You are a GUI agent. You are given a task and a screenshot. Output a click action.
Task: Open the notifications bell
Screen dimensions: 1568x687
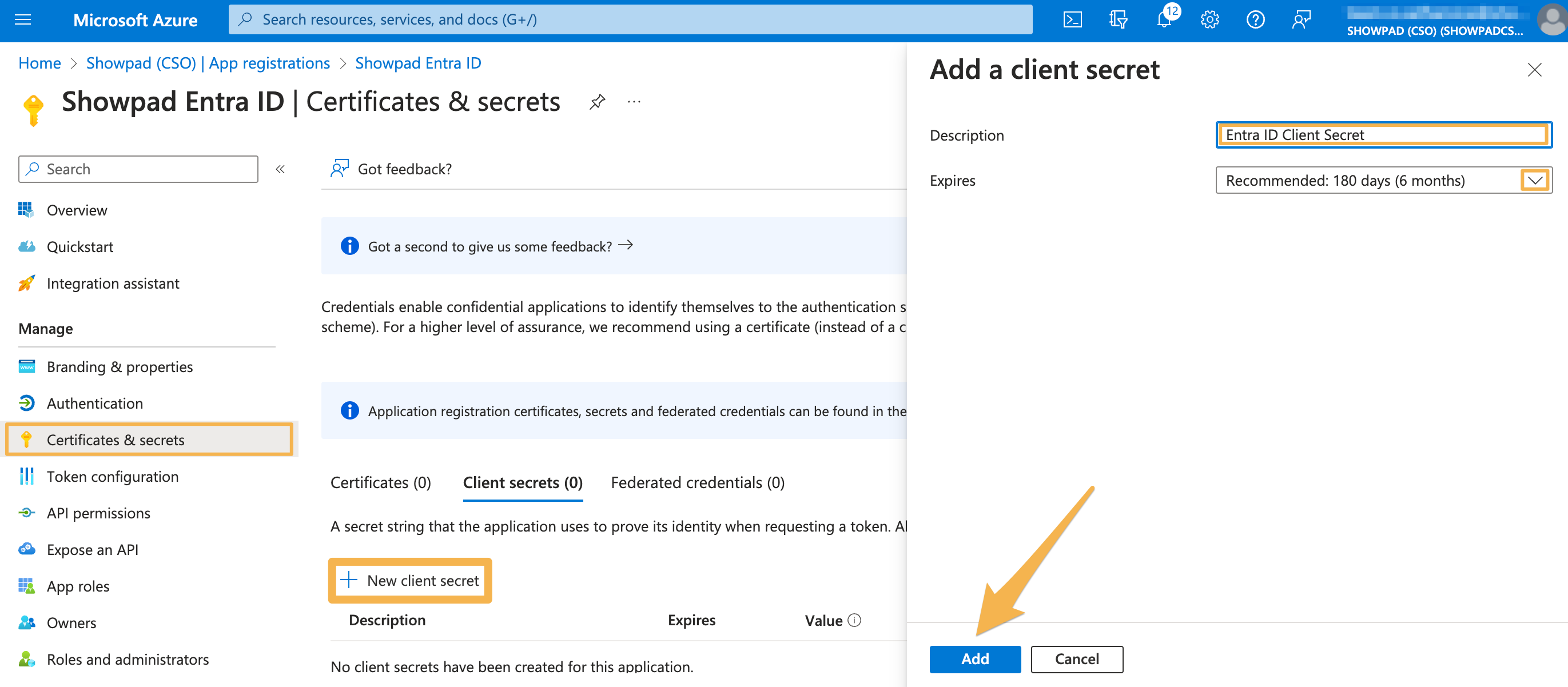point(1163,19)
